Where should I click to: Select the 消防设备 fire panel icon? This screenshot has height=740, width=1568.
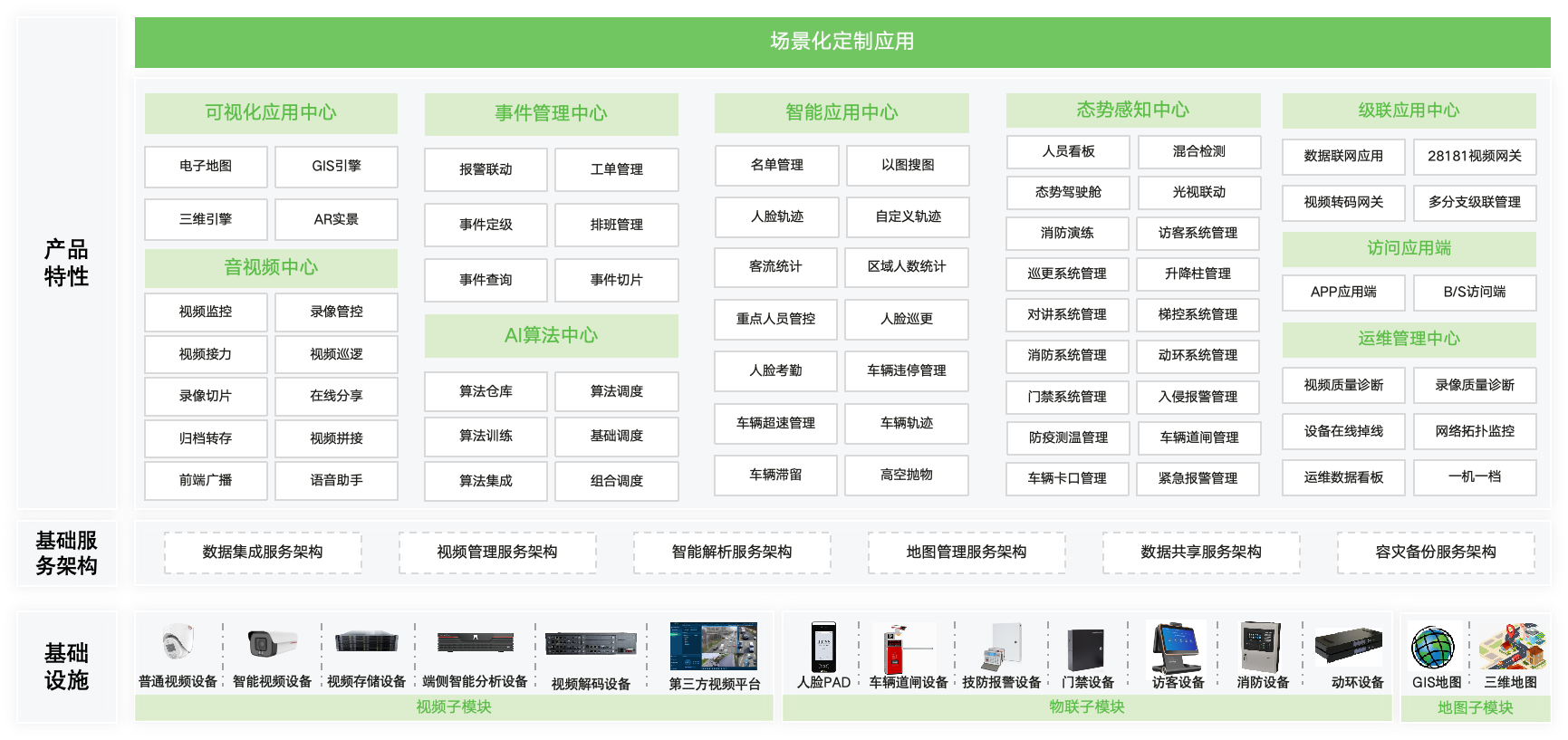pos(1261,647)
